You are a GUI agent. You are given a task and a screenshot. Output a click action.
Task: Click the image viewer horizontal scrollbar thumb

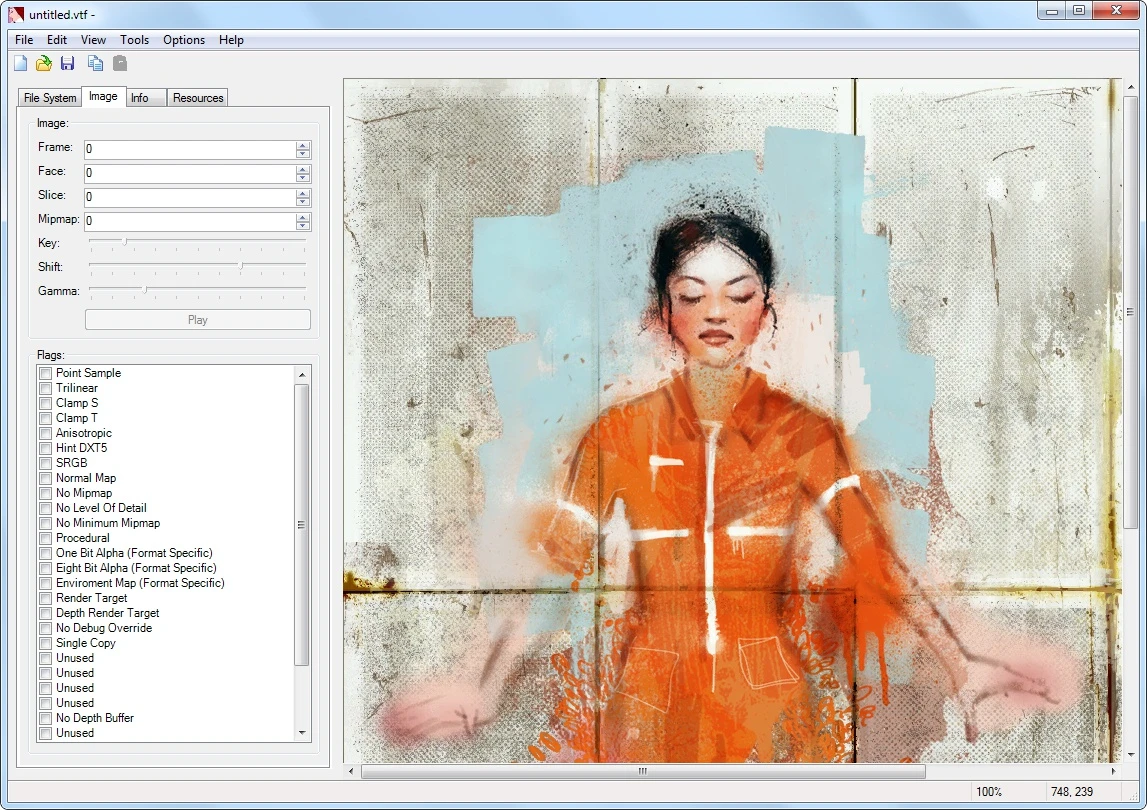(643, 771)
